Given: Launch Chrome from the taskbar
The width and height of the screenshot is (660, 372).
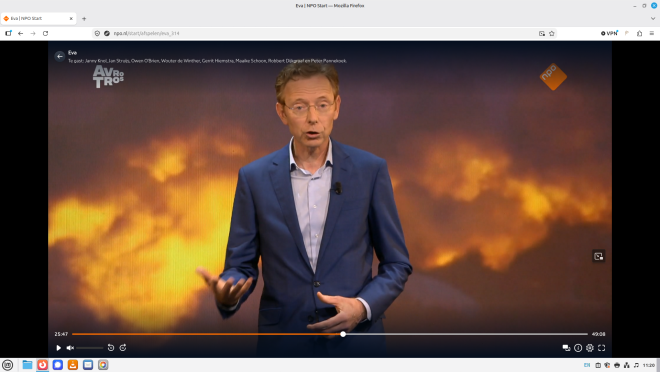Looking at the screenshot, I should coord(103,365).
